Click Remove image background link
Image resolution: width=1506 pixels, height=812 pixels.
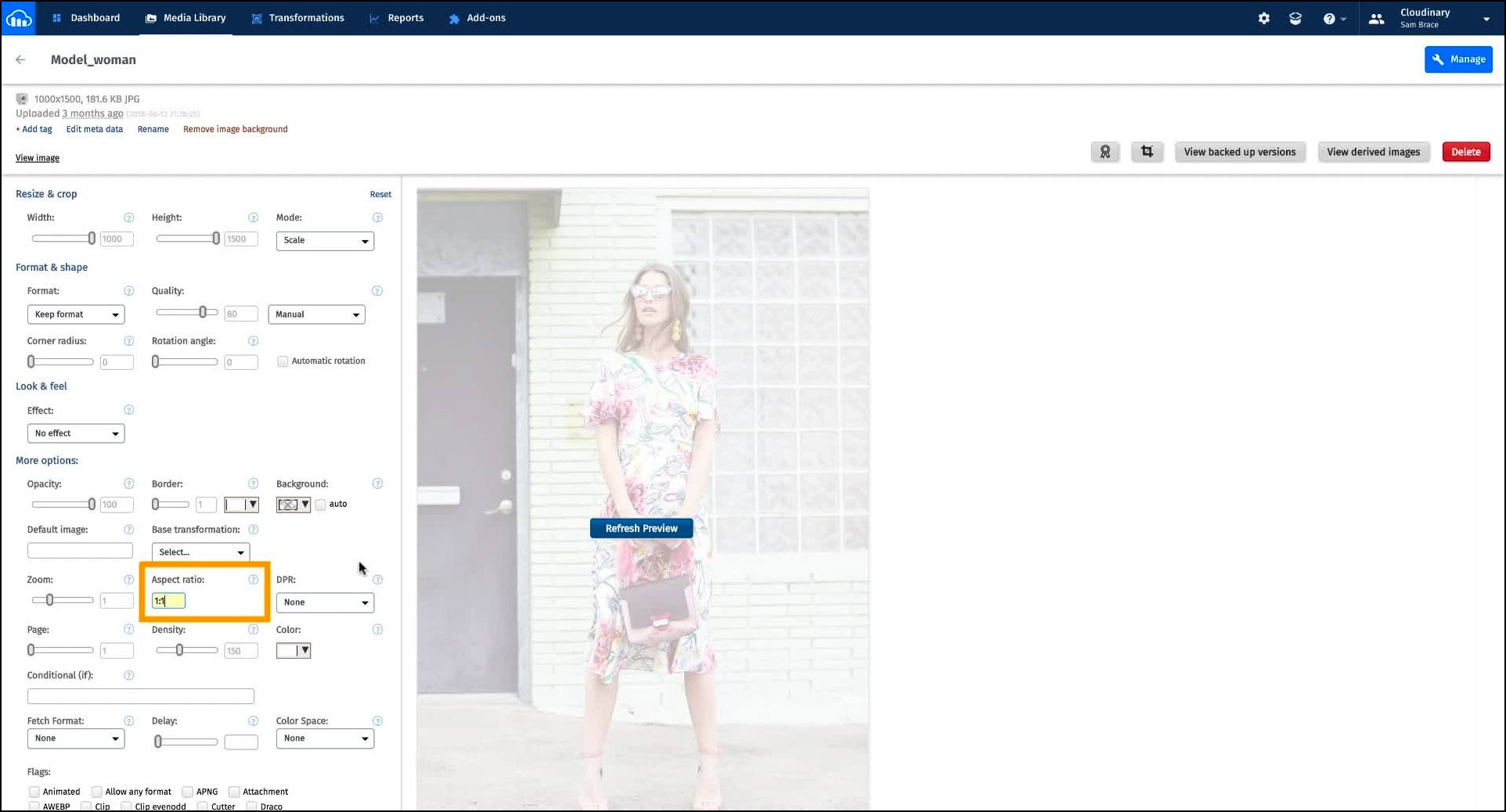(235, 129)
